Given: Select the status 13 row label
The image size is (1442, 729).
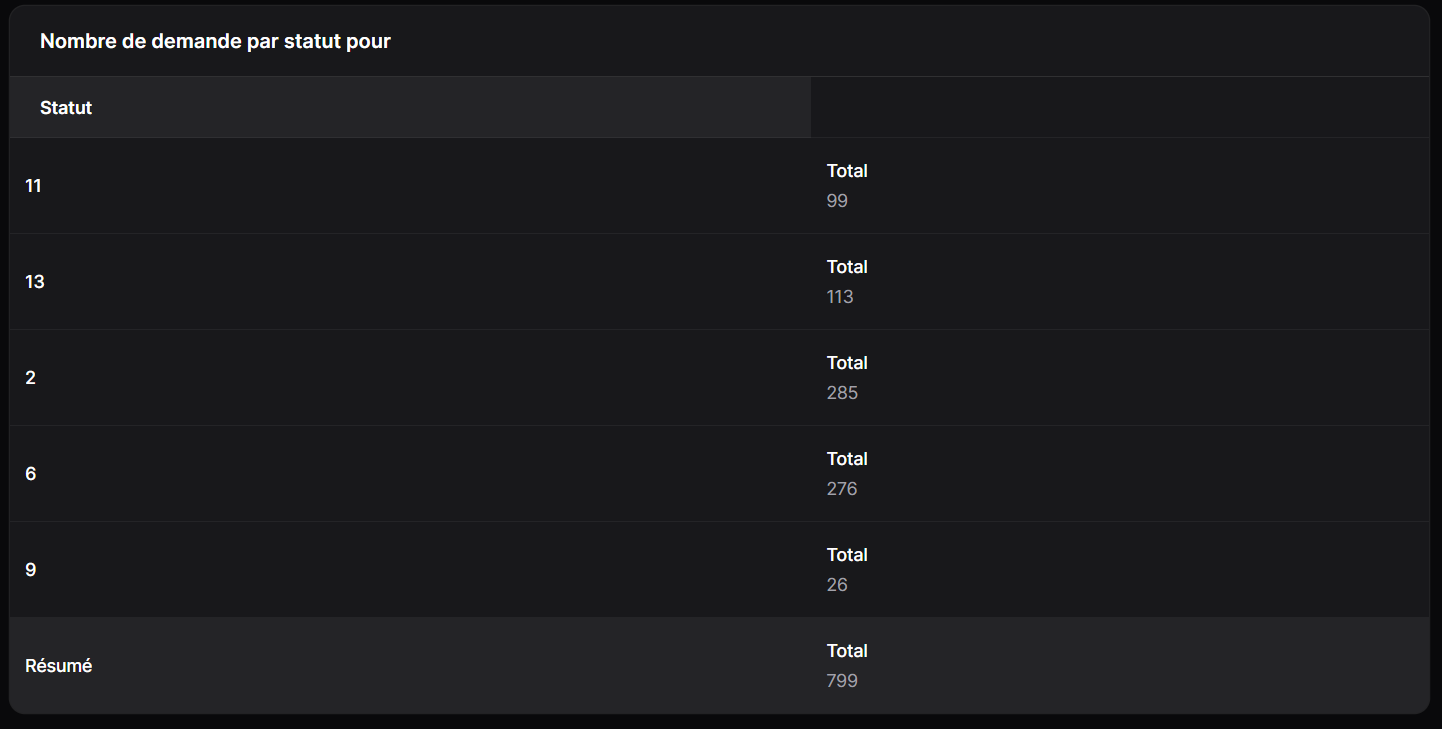Looking at the screenshot, I should point(35,281).
